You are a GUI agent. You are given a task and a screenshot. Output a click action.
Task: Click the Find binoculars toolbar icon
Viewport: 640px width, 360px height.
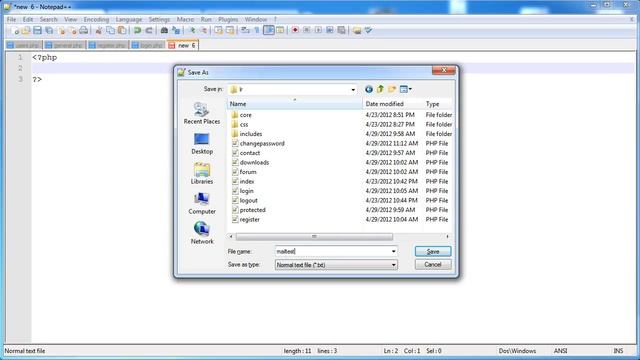(164, 31)
